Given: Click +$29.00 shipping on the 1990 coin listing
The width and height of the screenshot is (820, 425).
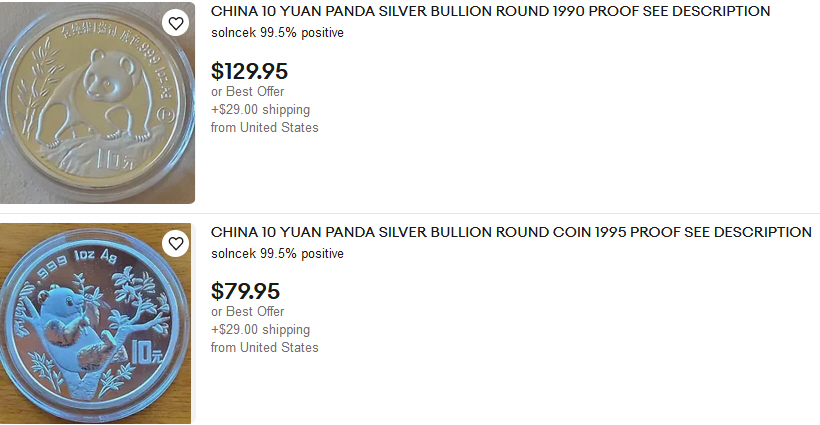Looking at the screenshot, I should (260, 109).
